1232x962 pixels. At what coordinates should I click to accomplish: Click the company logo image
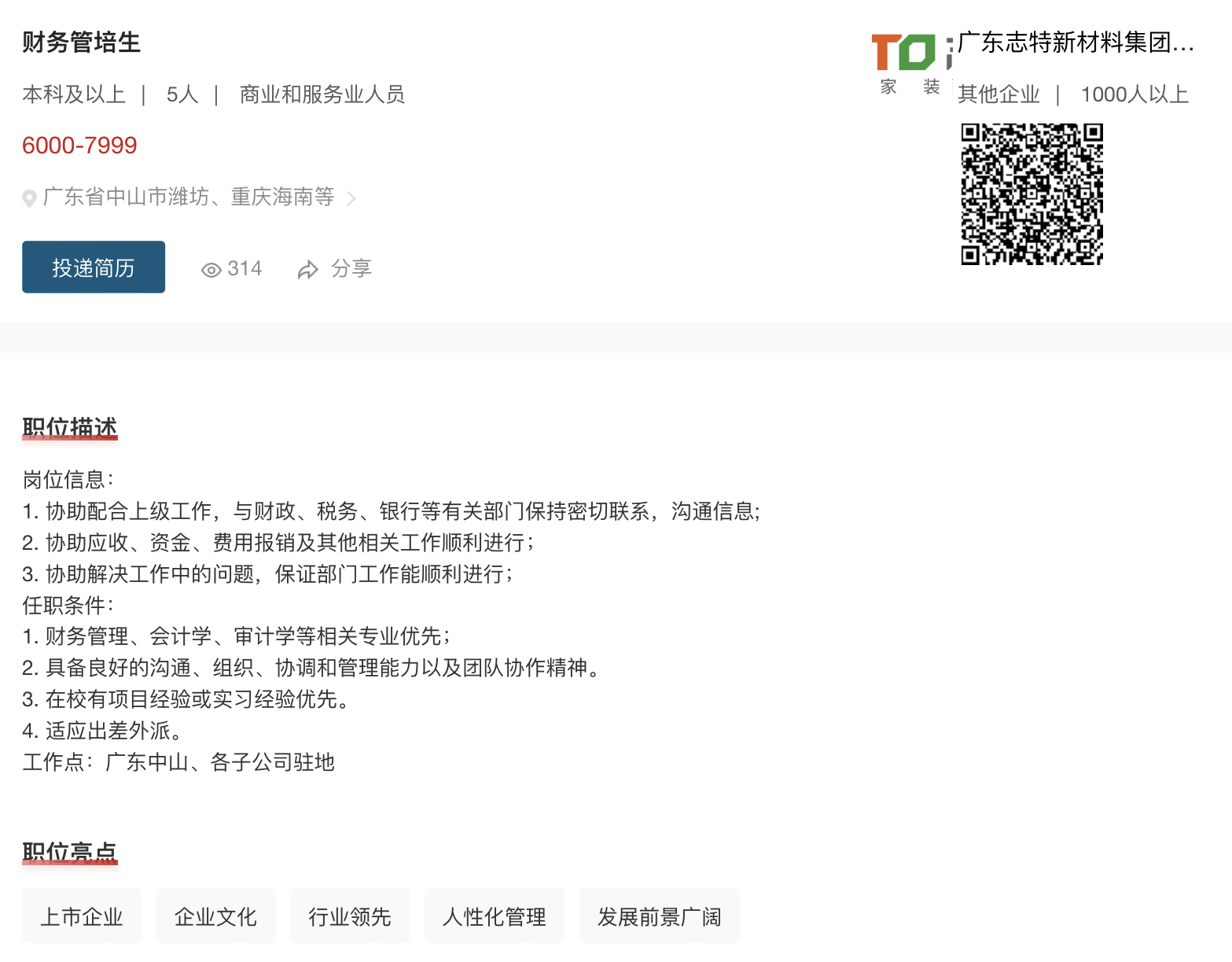[x=910, y=65]
